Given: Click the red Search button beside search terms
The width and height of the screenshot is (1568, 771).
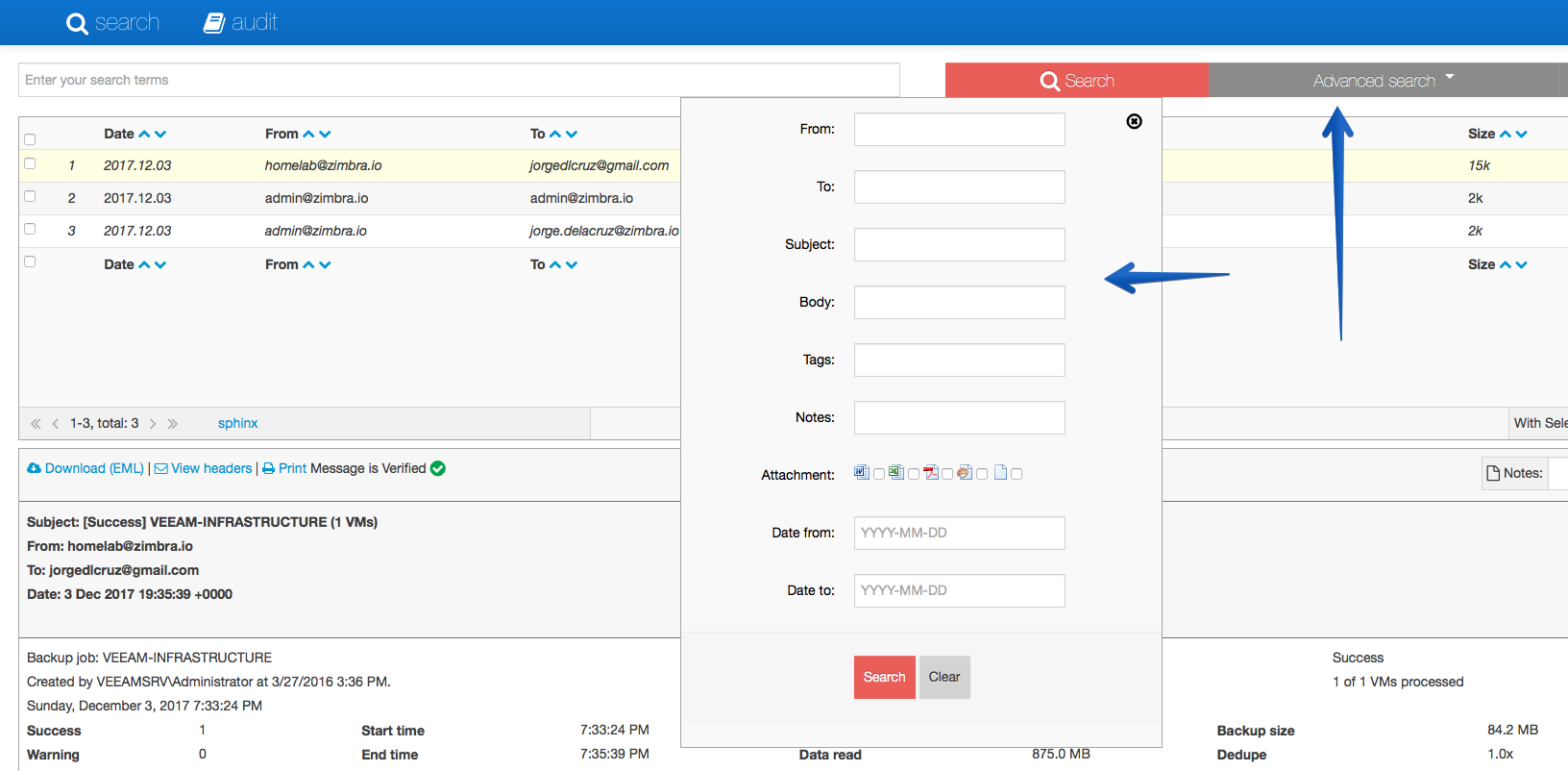Looking at the screenshot, I should (x=1076, y=81).
